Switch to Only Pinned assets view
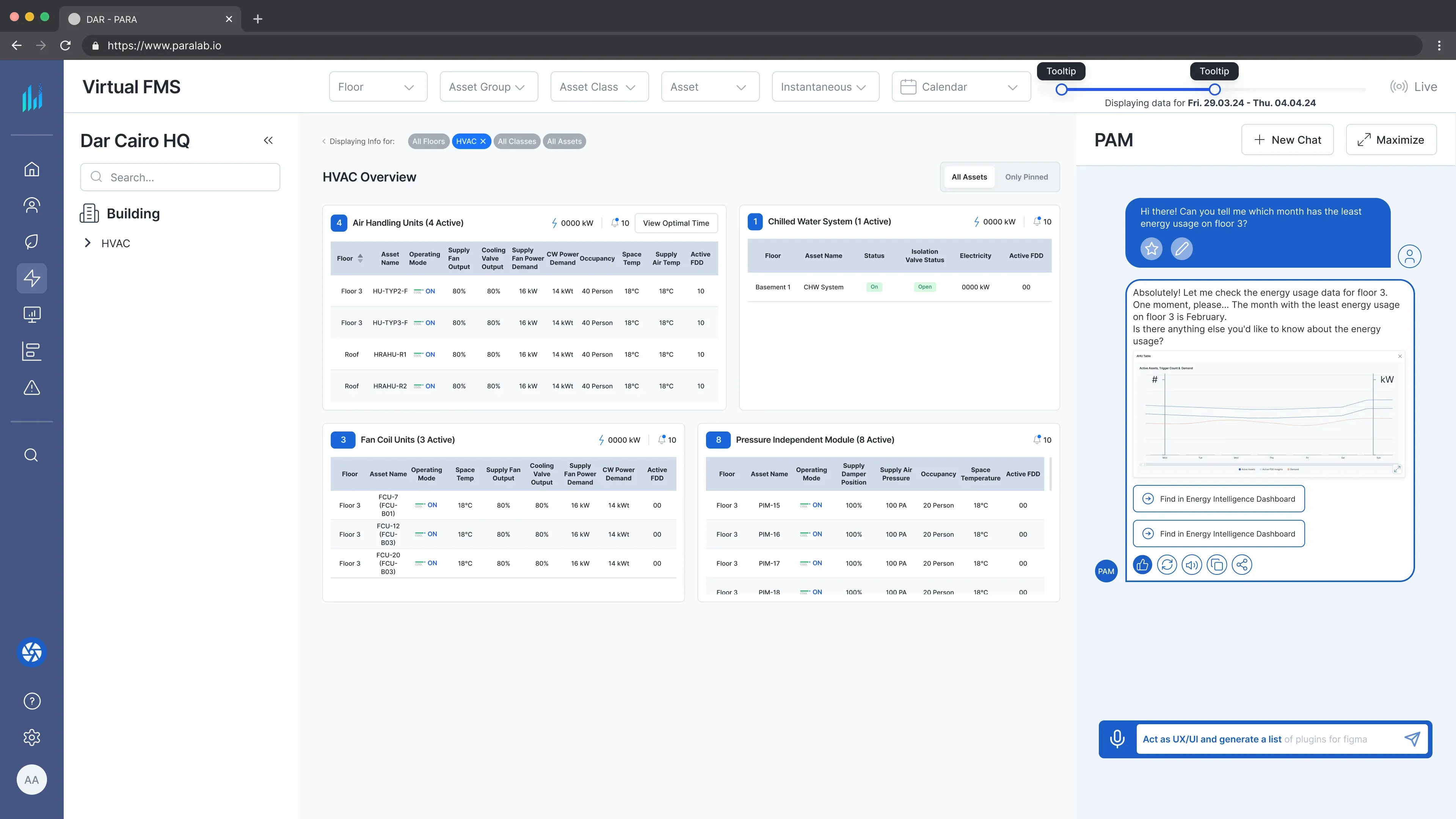 tap(1027, 176)
